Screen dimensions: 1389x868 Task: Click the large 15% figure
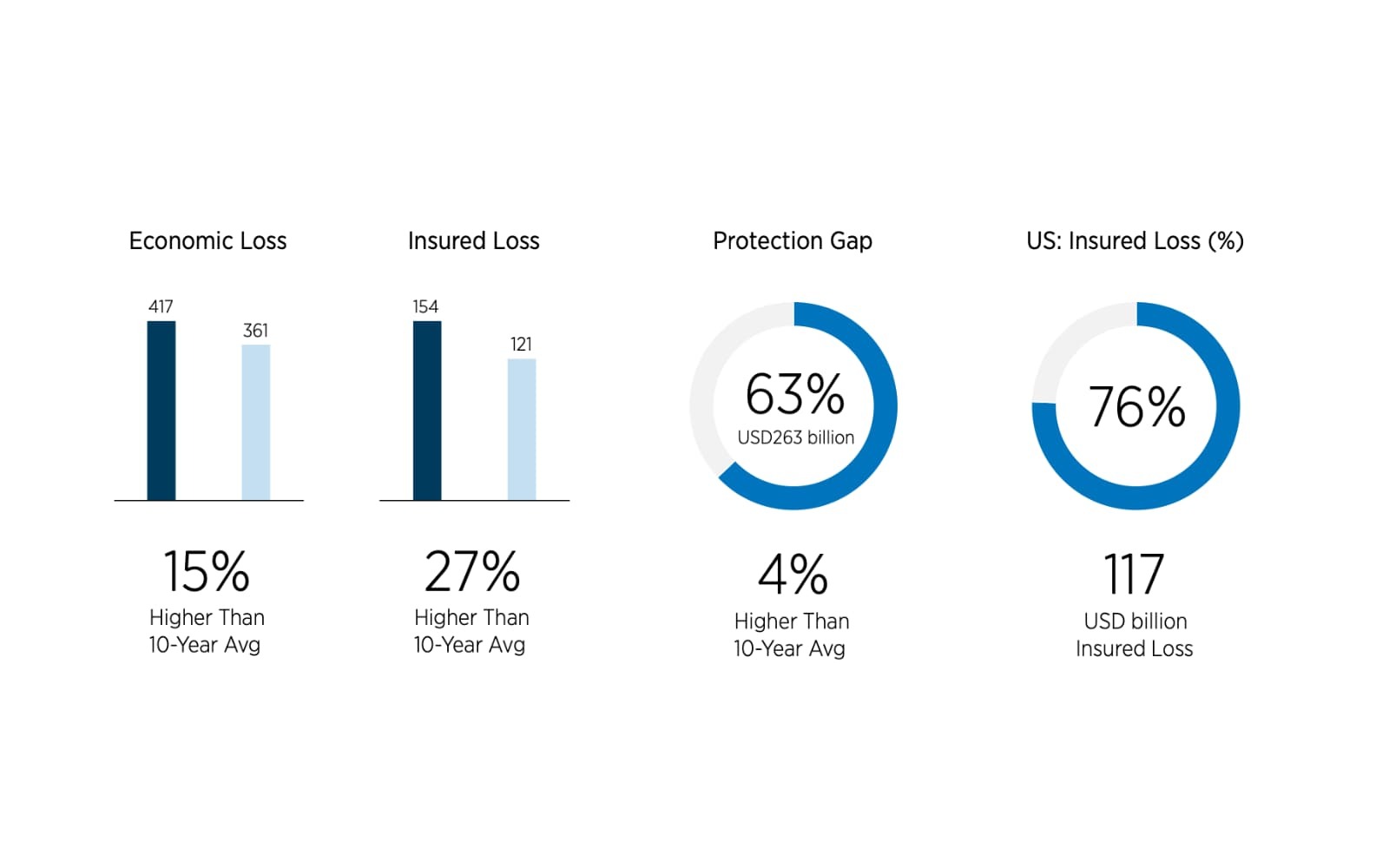[207, 572]
